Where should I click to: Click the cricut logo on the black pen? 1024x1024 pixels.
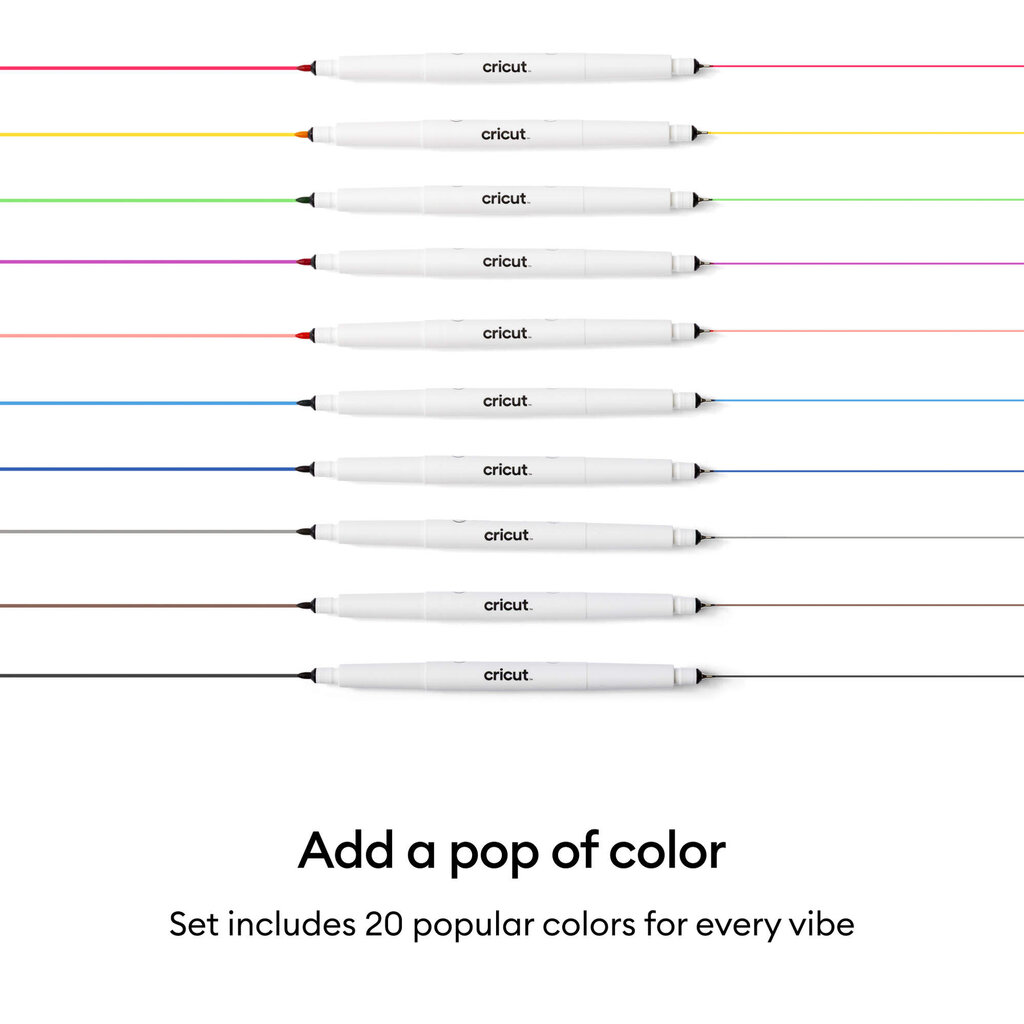[506, 675]
